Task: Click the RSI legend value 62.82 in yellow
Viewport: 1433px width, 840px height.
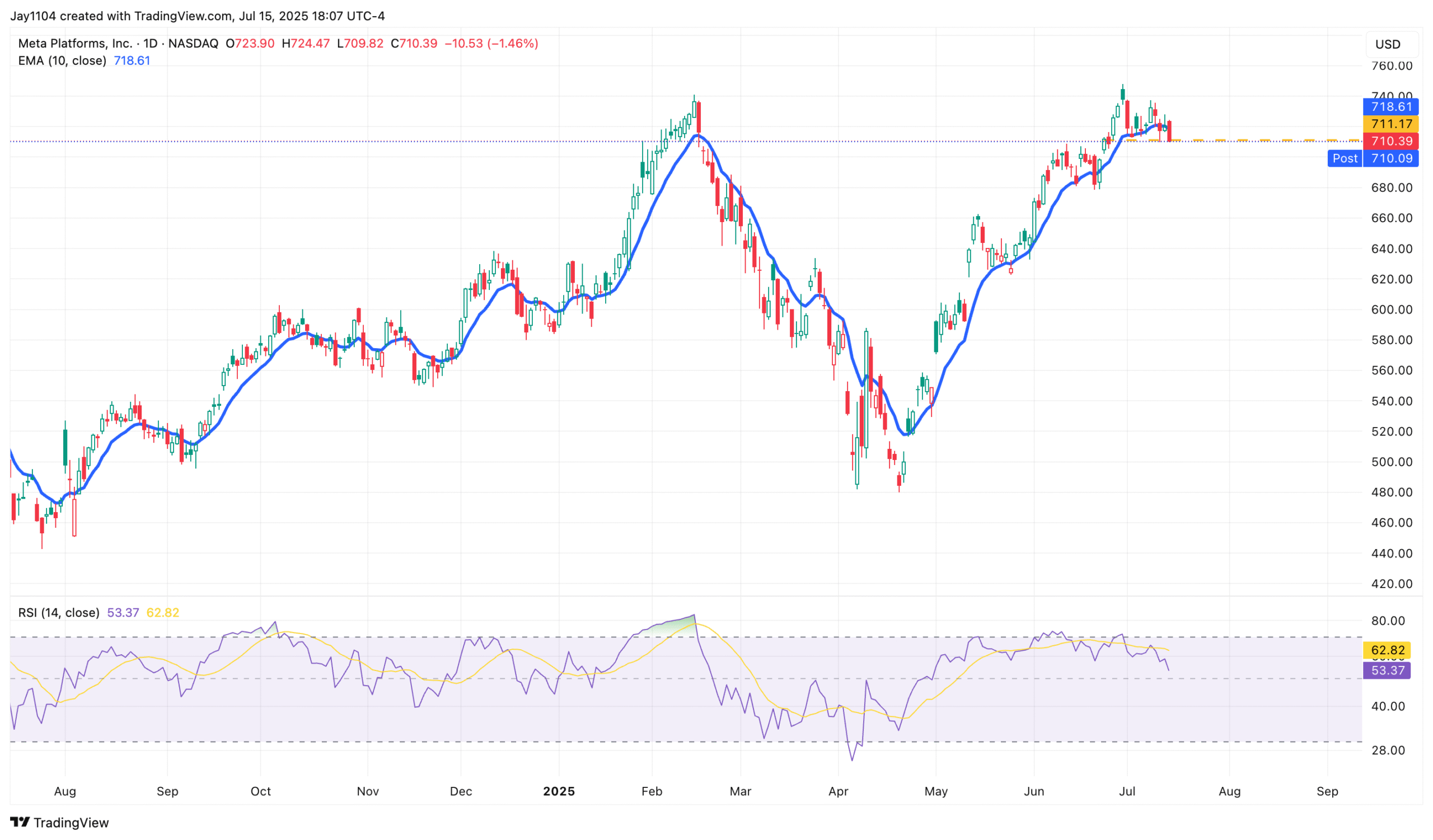Action: pyautogui.click(x=163, y=613)
